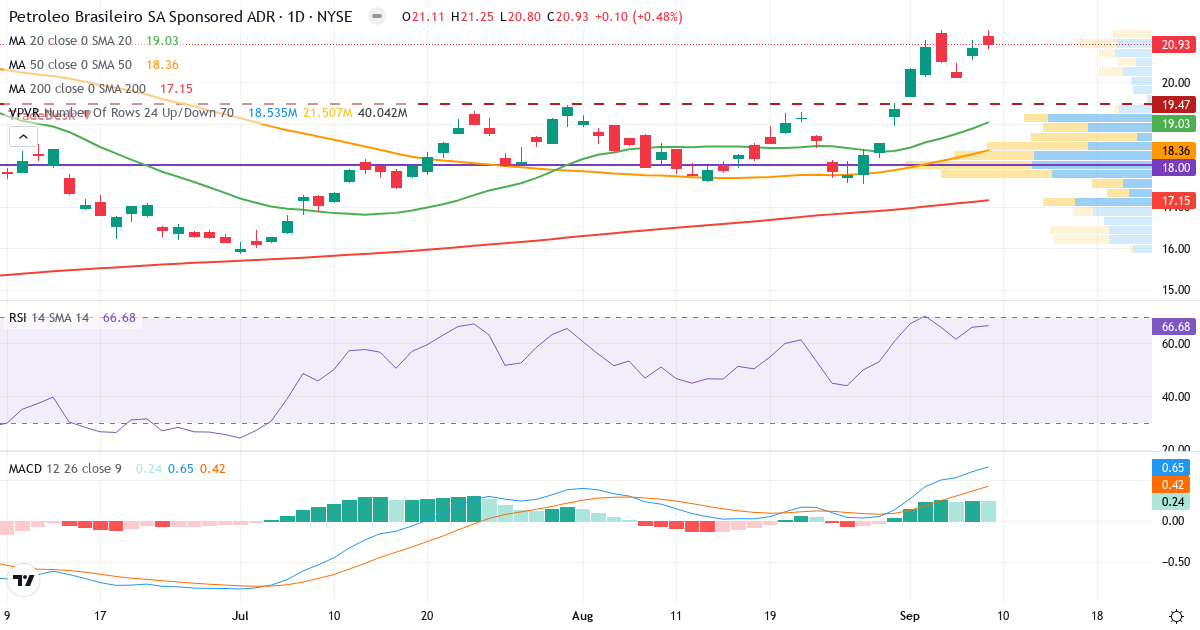Click the open value O21.11
Screen dimensions: 1200x630
tap(423, 16)
